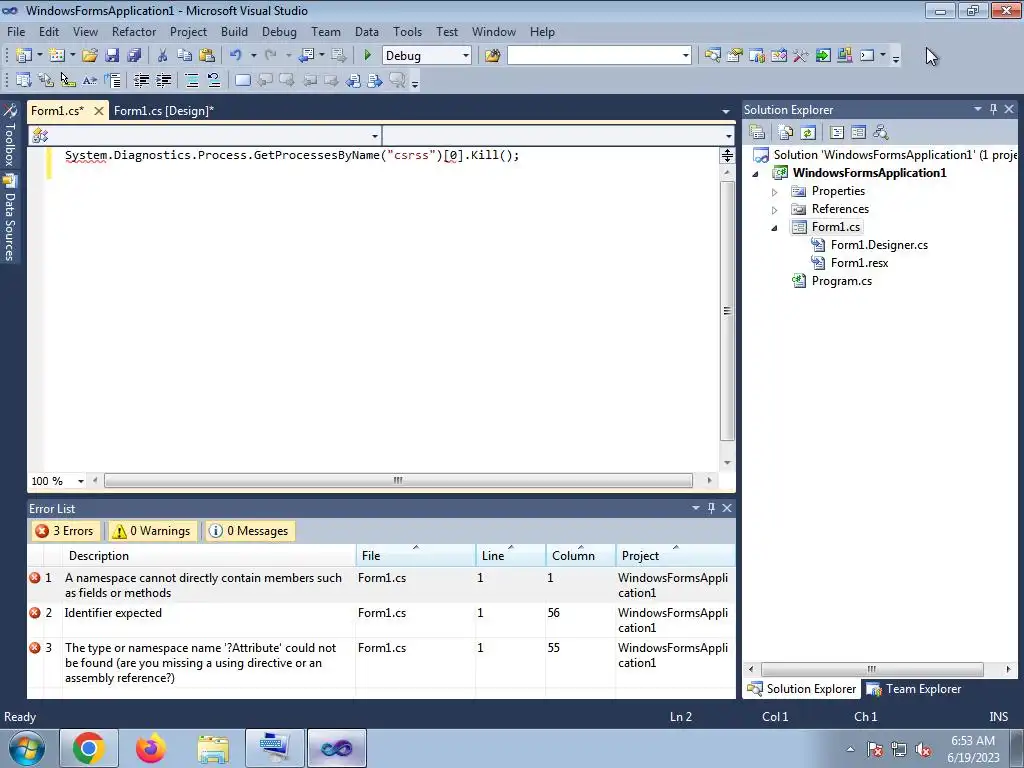Click the Paste clipboard icon
Screen dimensions: 1024x768
[207, 56]
